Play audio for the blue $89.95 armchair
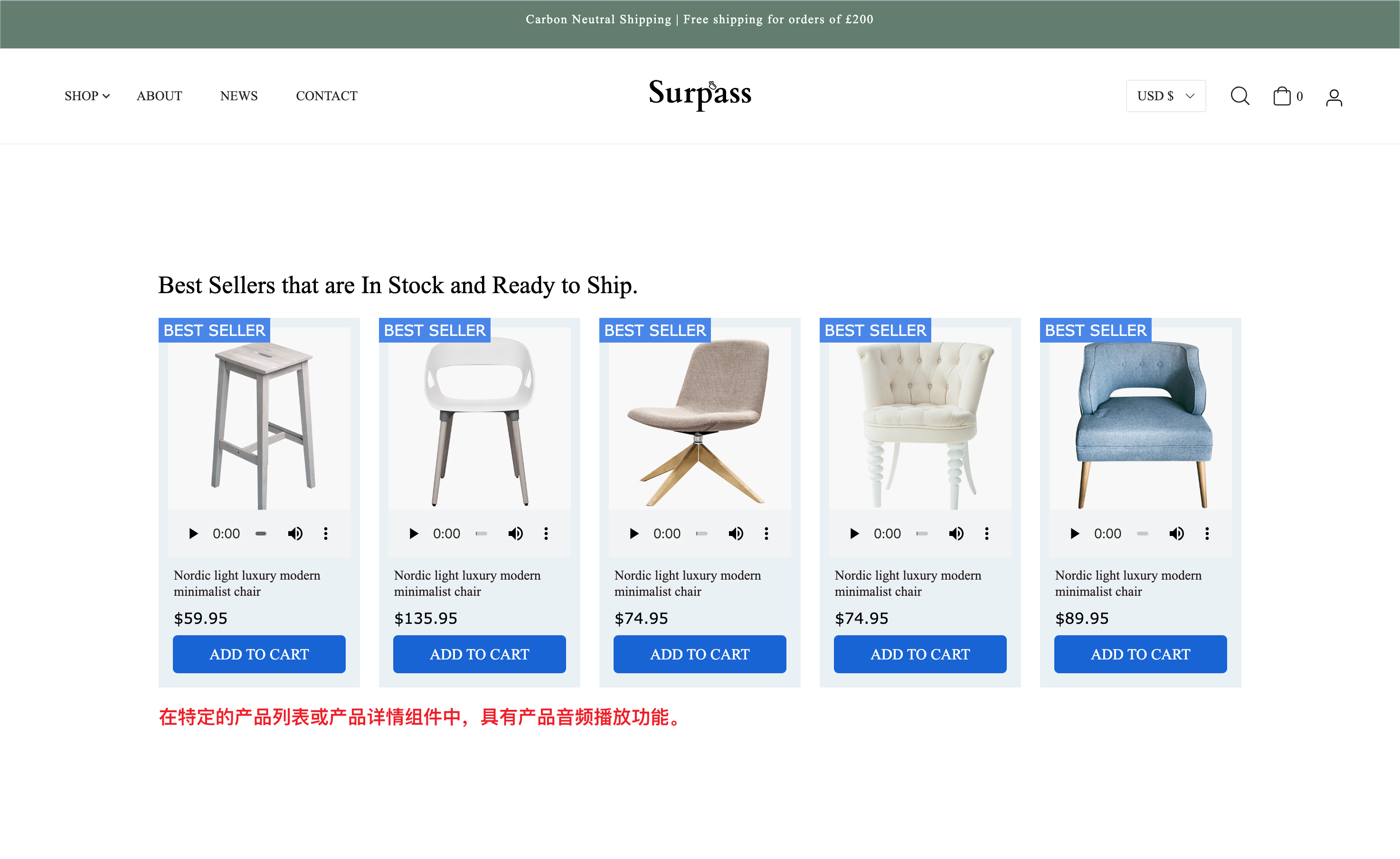The height and width of the screenshot is (859, 1400). coord(1074,533)
